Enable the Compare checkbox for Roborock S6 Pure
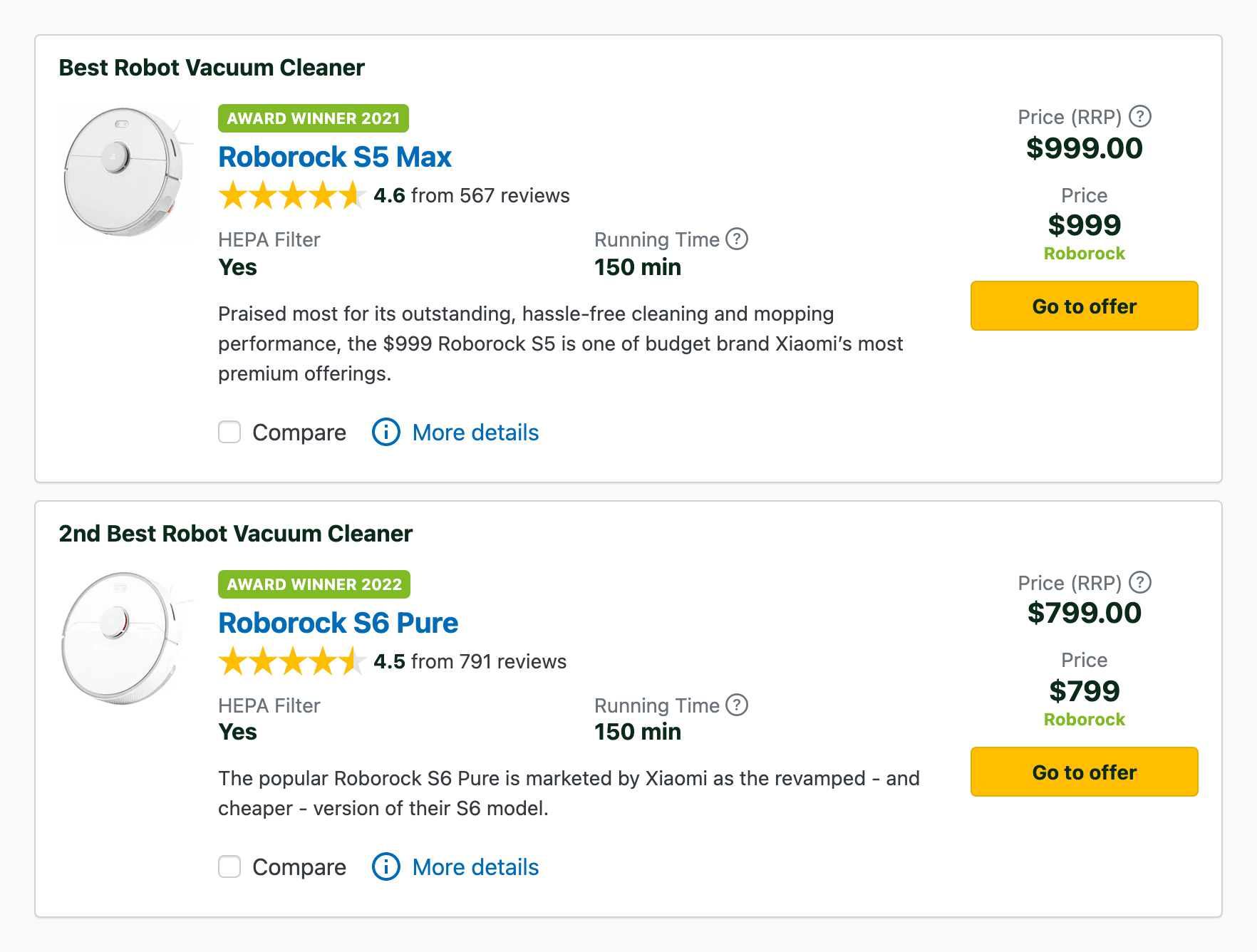Image resolution: width=1257 pixels, height=952 pixels. [229, 866]
